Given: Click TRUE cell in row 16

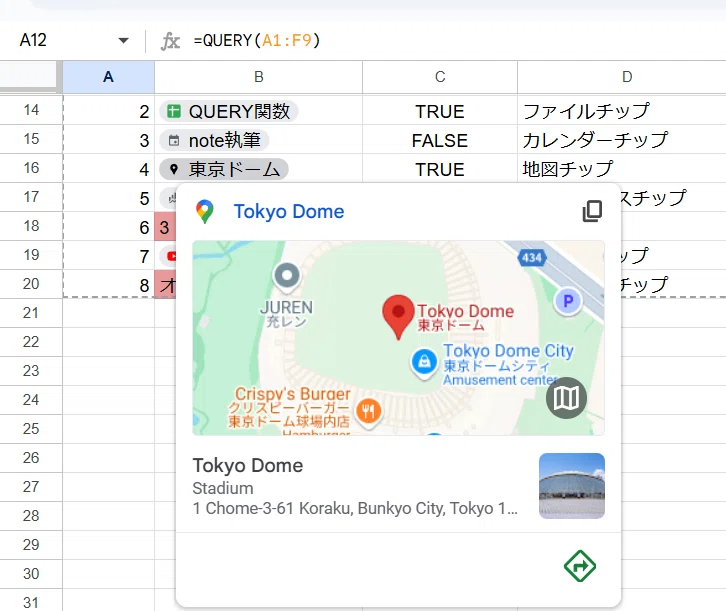Looking at the screenshot, I should (x=440, y=169).
